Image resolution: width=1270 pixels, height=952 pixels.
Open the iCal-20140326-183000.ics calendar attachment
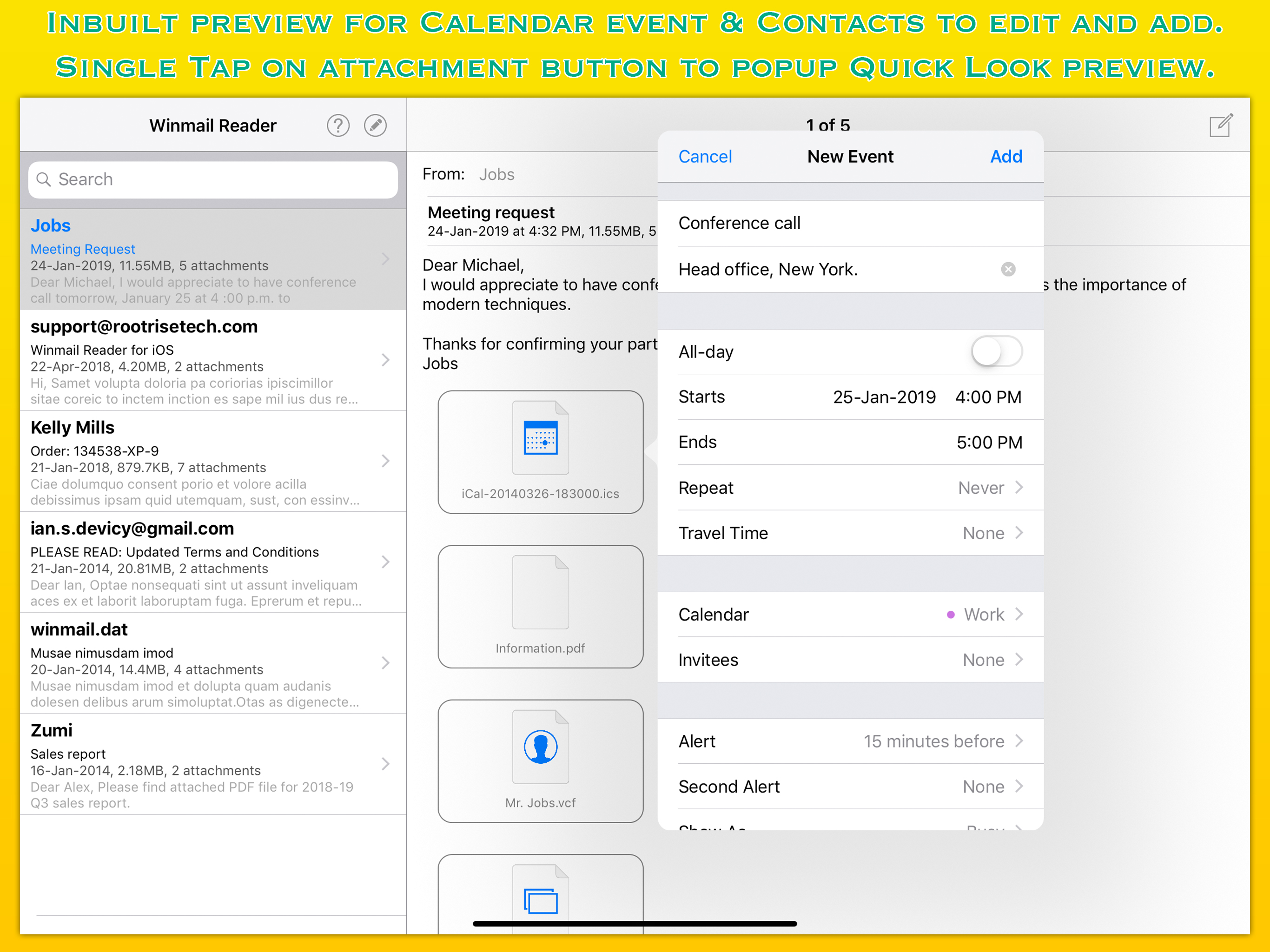(x=540, y=452)
